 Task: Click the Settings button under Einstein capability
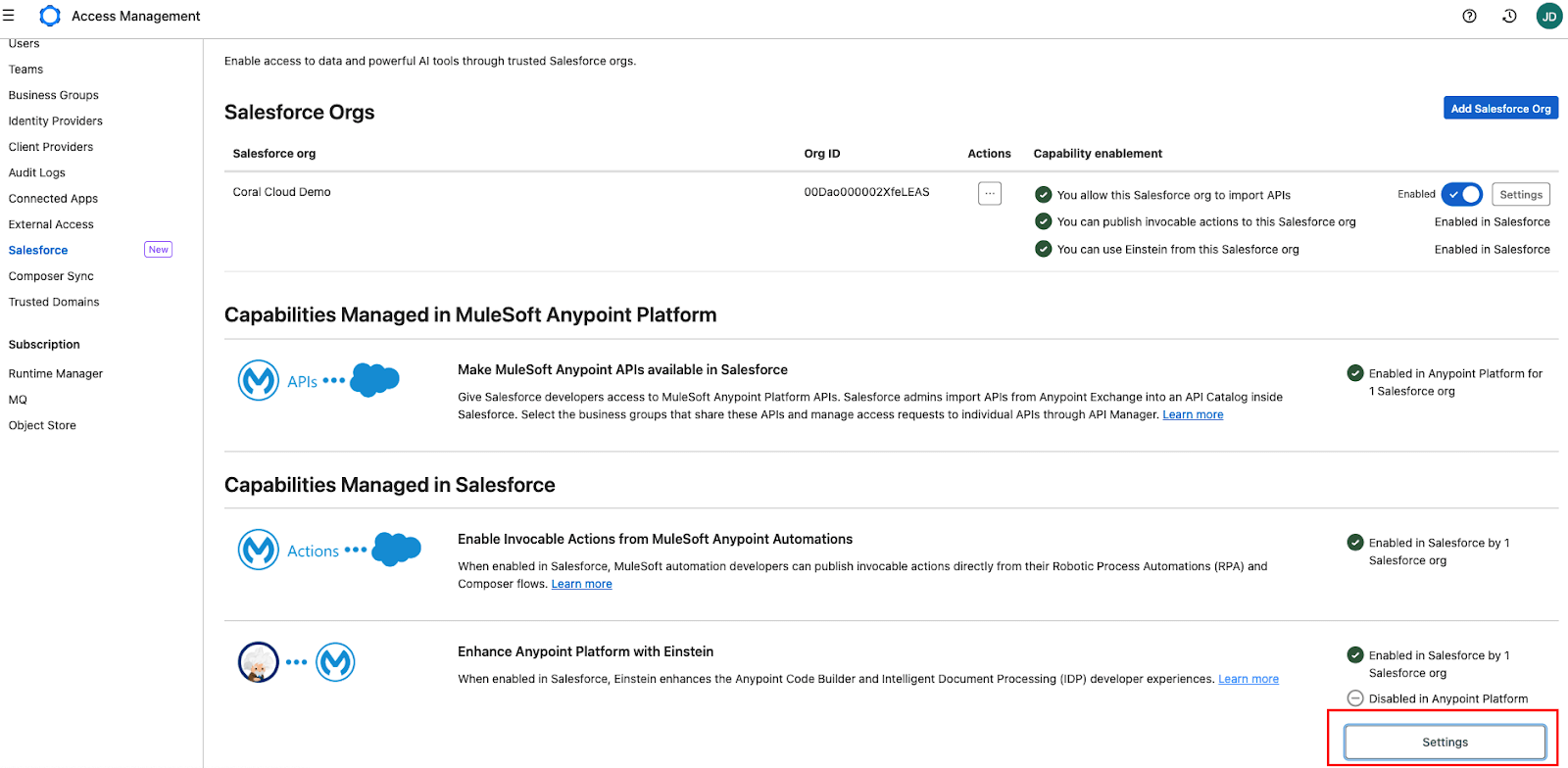click(x=1445, y=742)
